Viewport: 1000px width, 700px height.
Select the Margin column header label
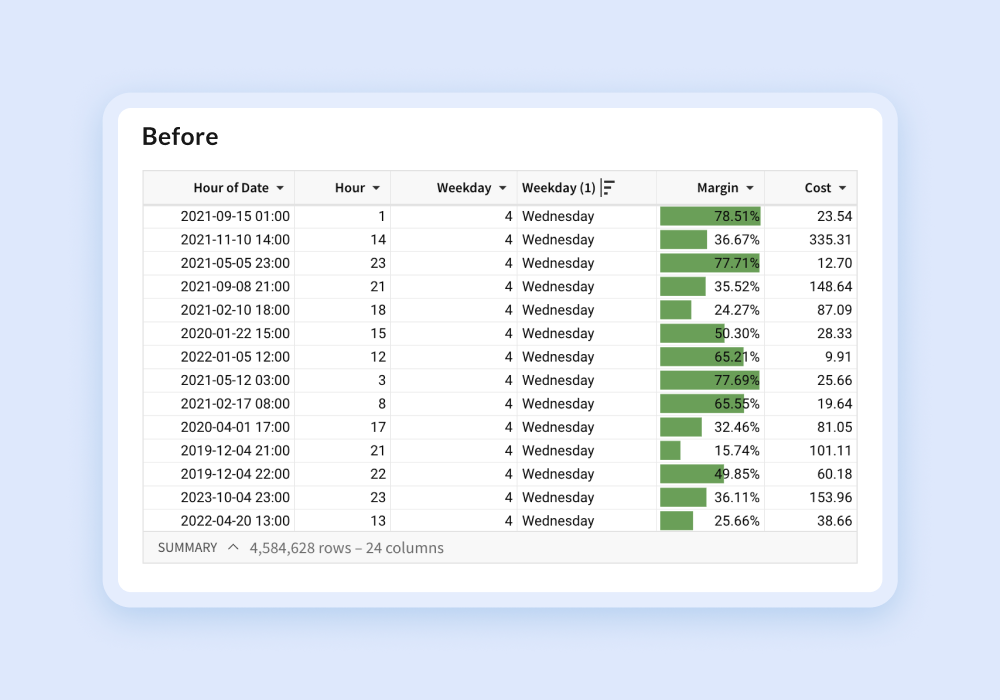click(717, 188)
